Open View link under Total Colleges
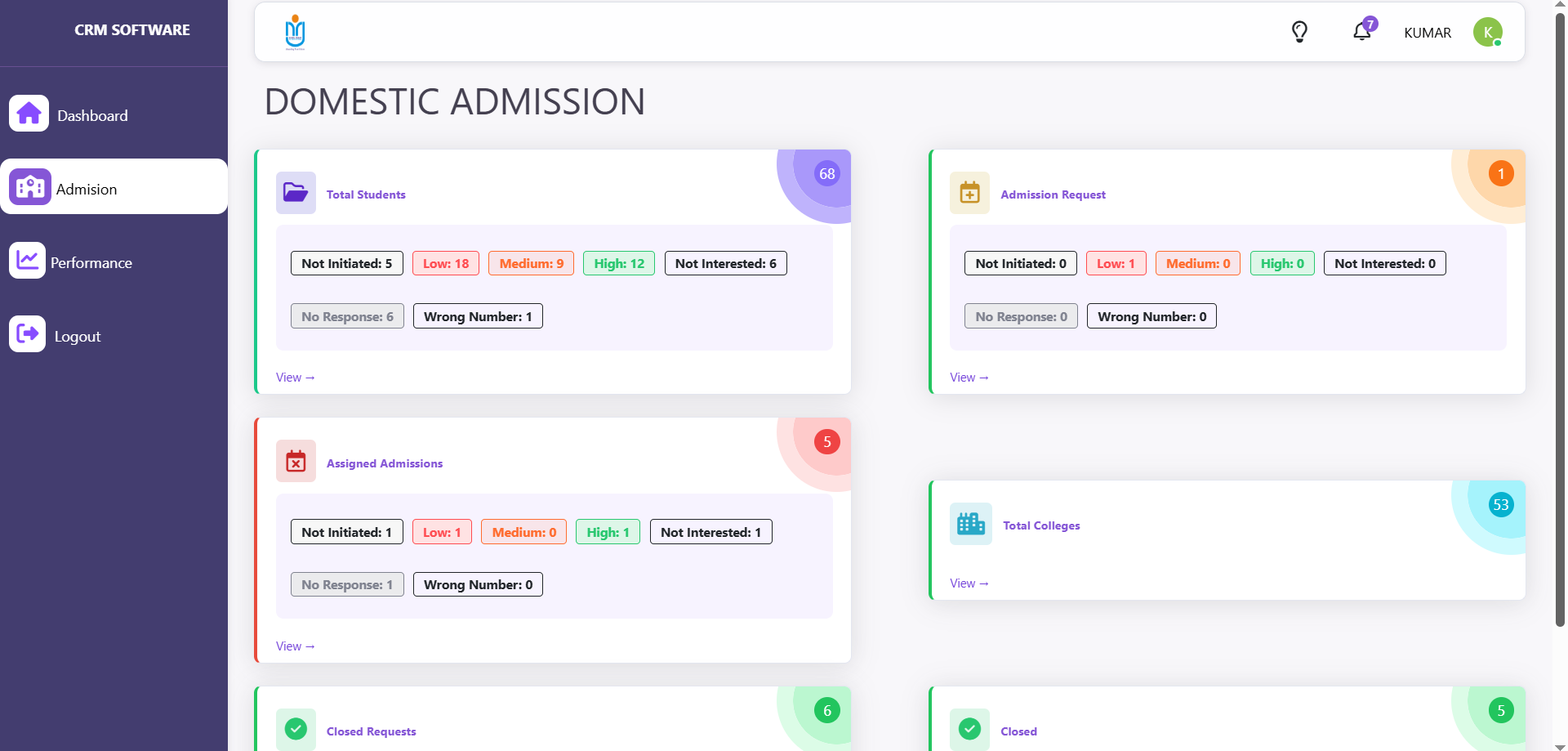This screenshot has height=751, width=1568. [969, 583]
